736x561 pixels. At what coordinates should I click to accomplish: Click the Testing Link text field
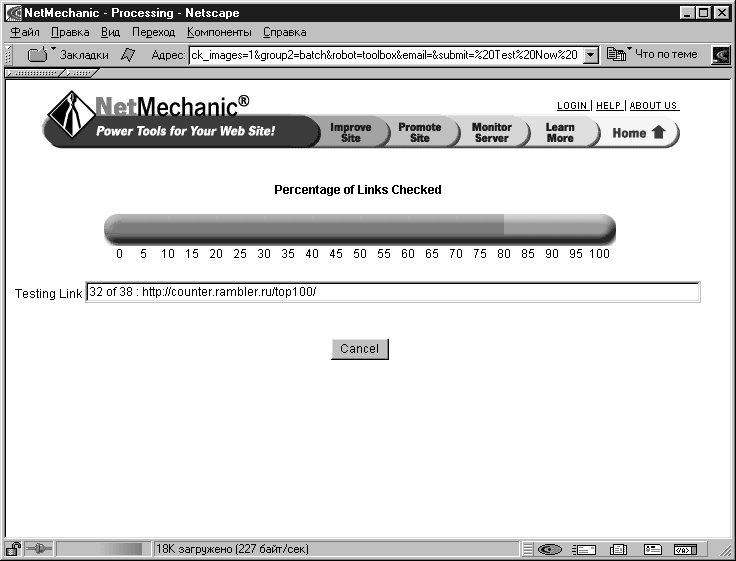pos(393,292)
